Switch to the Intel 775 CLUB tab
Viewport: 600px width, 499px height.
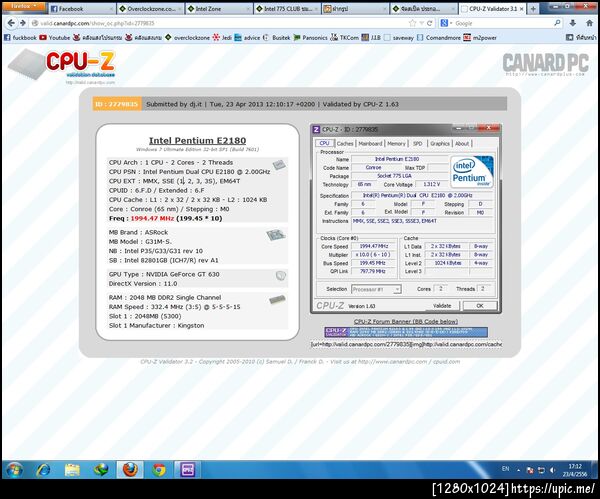287,8
